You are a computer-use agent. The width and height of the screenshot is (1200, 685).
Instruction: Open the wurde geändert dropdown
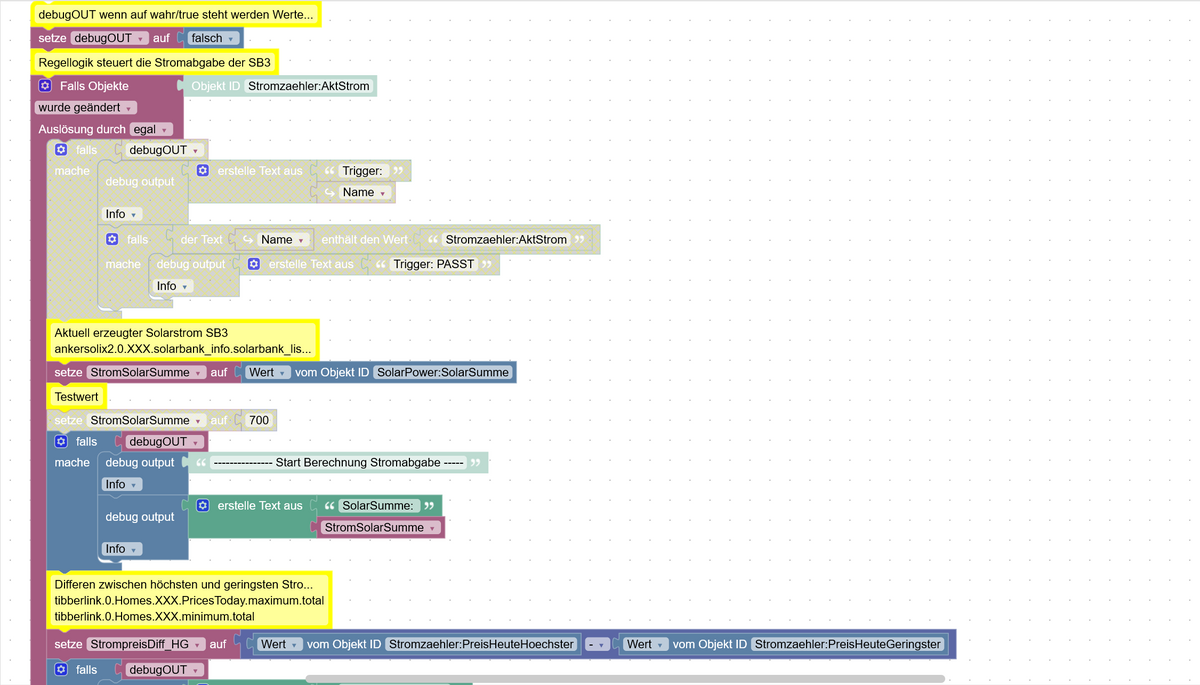[x=85, y=107]
